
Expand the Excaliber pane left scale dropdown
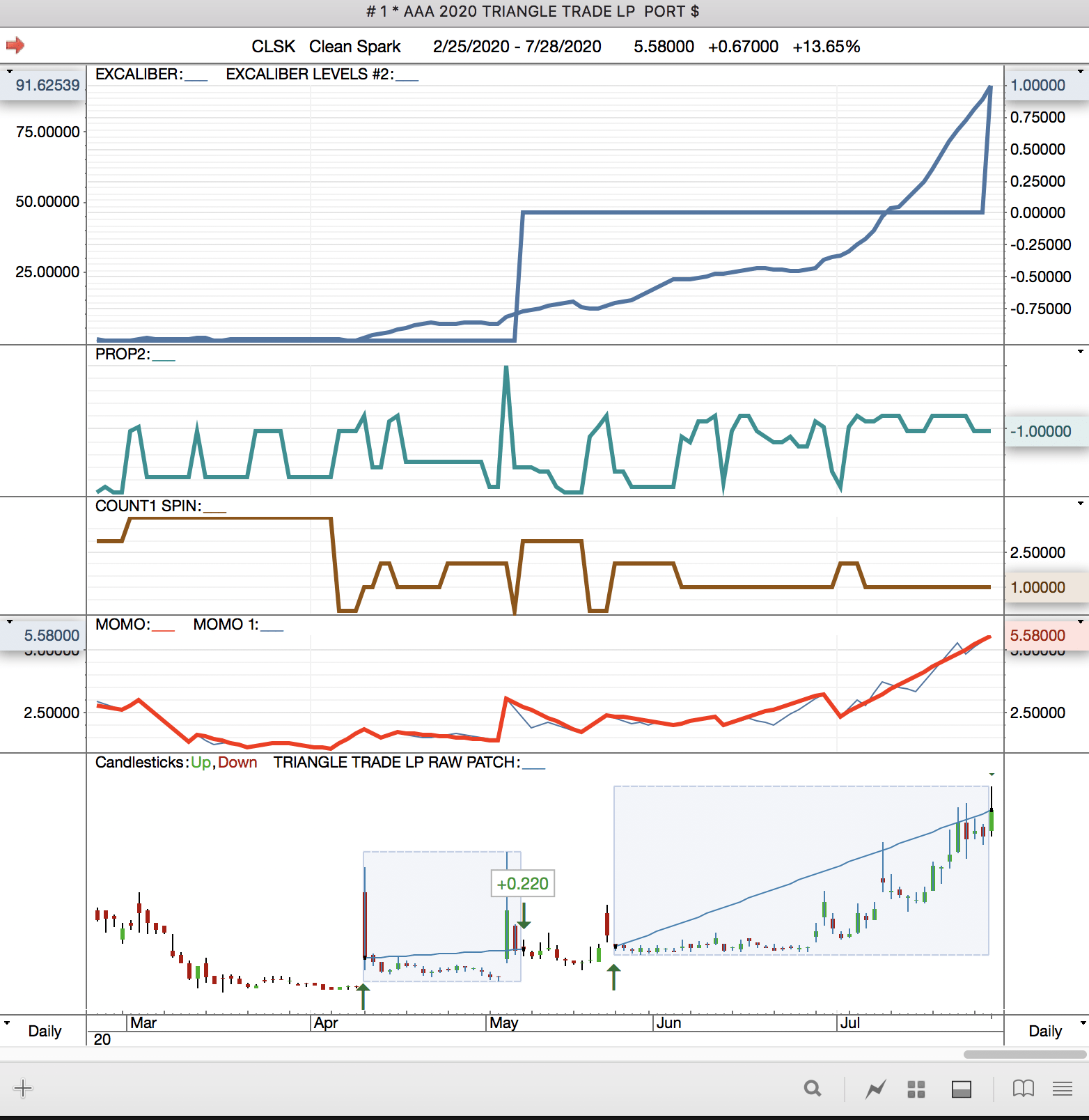click(10, 71)
